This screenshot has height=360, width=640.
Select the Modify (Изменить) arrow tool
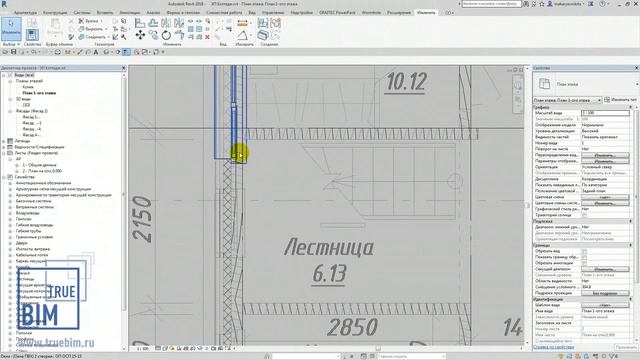[x=11, y=28]
